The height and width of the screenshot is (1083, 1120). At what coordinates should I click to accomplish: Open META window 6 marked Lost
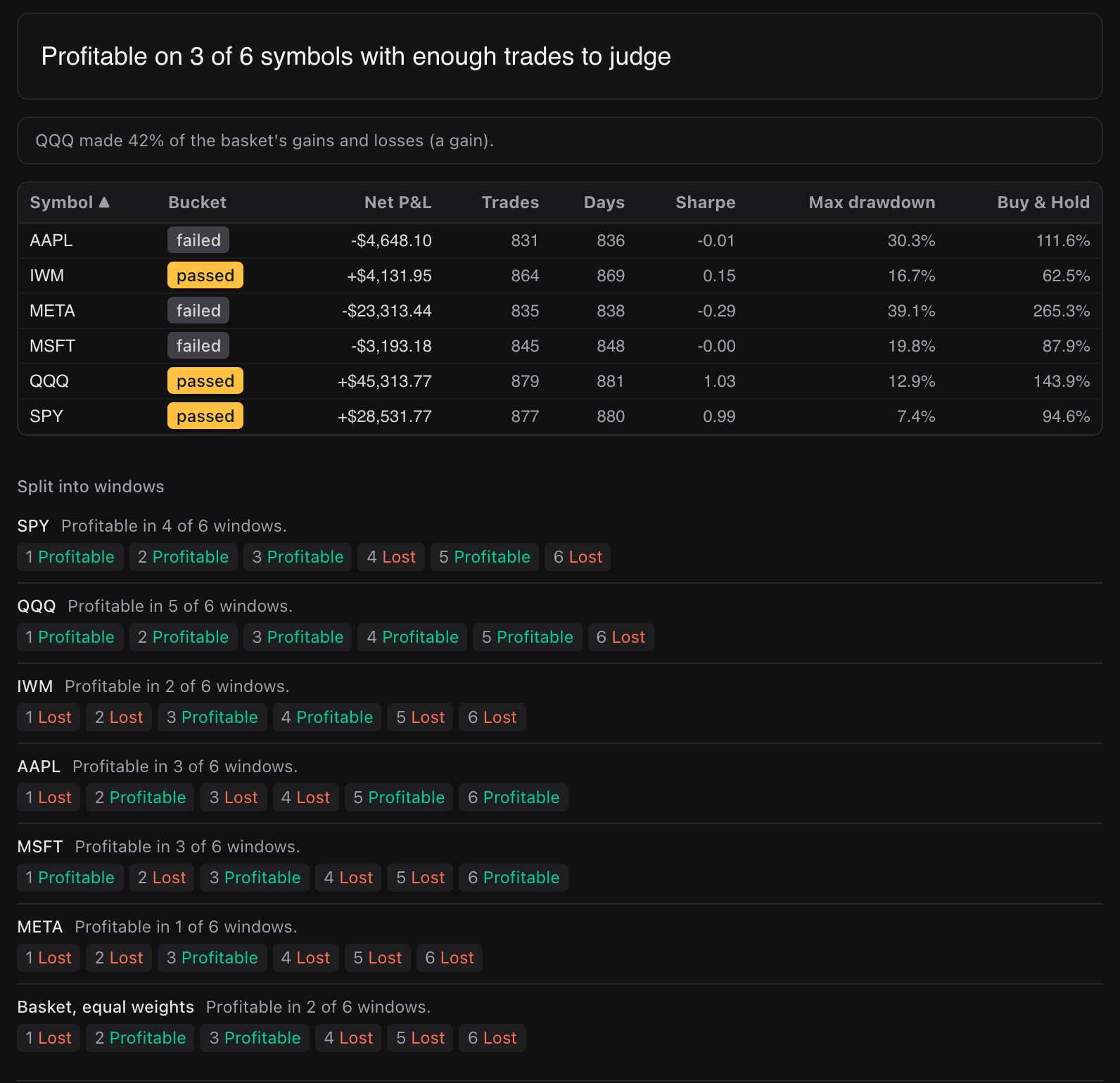point(450,958)
